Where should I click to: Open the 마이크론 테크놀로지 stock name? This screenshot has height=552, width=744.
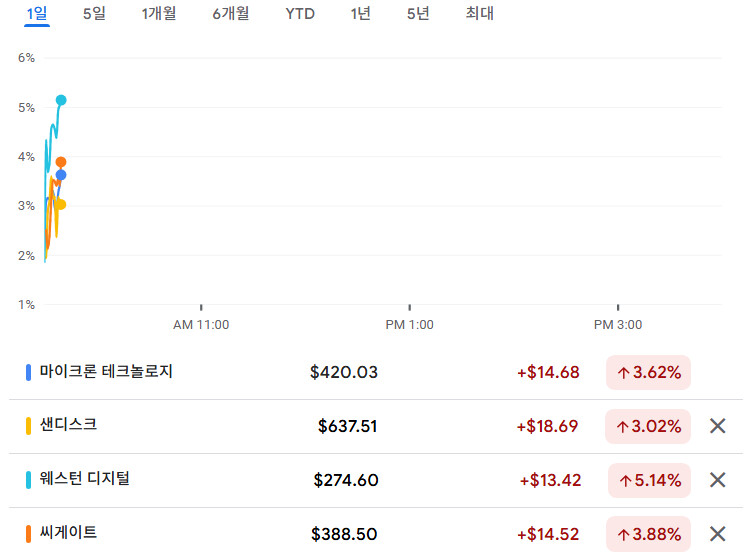[x=106, y=372]
